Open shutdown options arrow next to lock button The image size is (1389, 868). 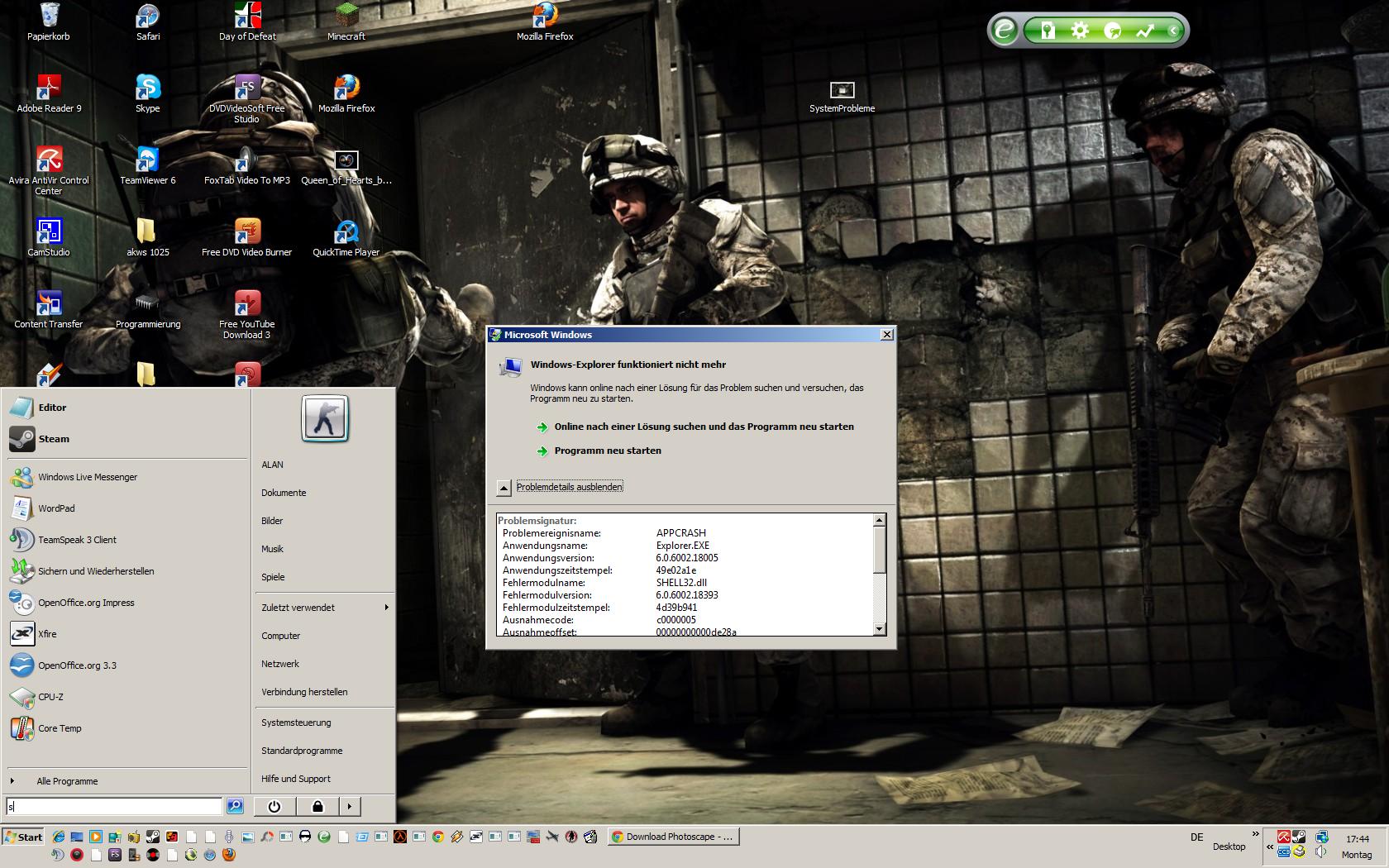pyautogui.click(x=350, y=807)
